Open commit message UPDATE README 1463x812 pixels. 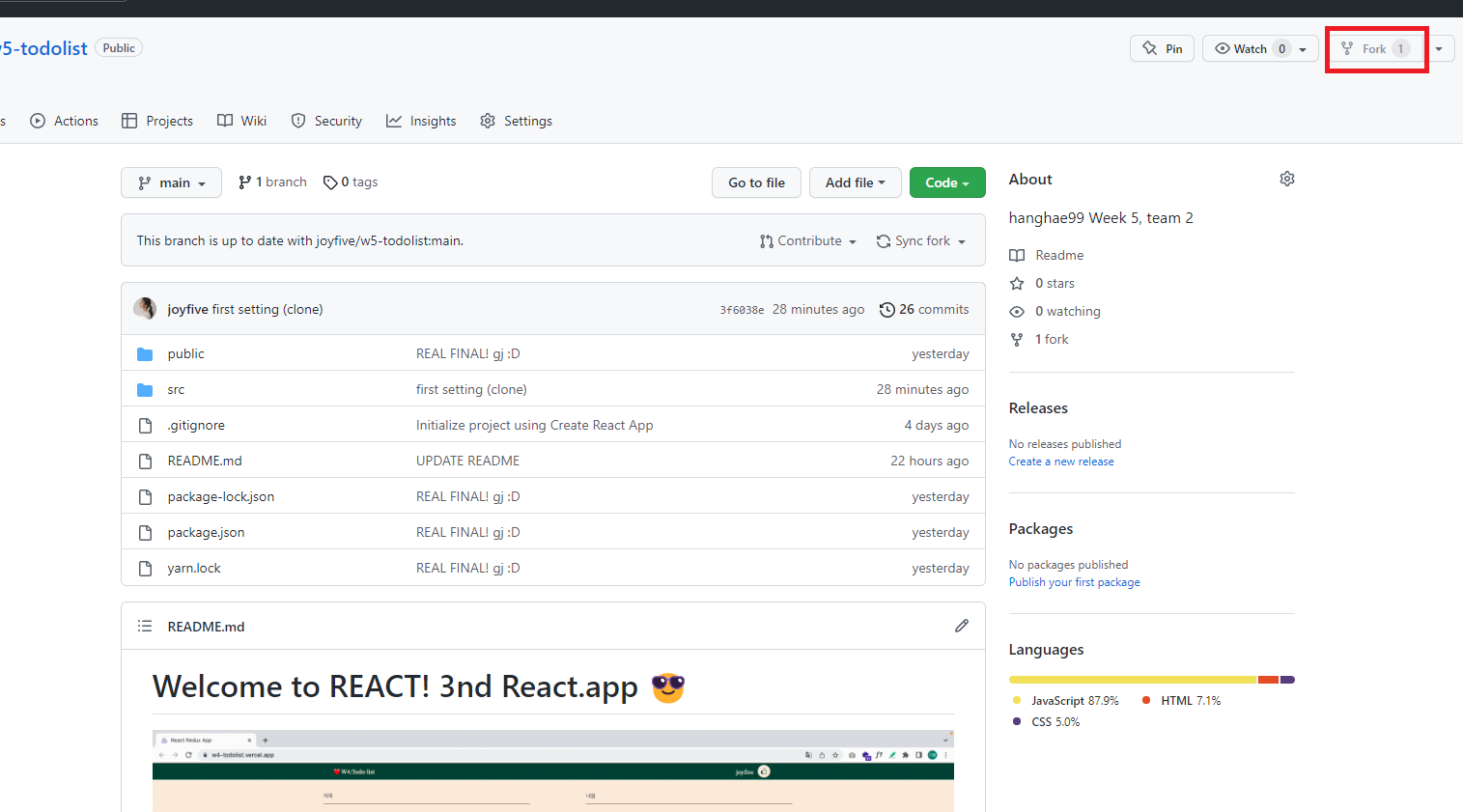click(x=467, y=461)
